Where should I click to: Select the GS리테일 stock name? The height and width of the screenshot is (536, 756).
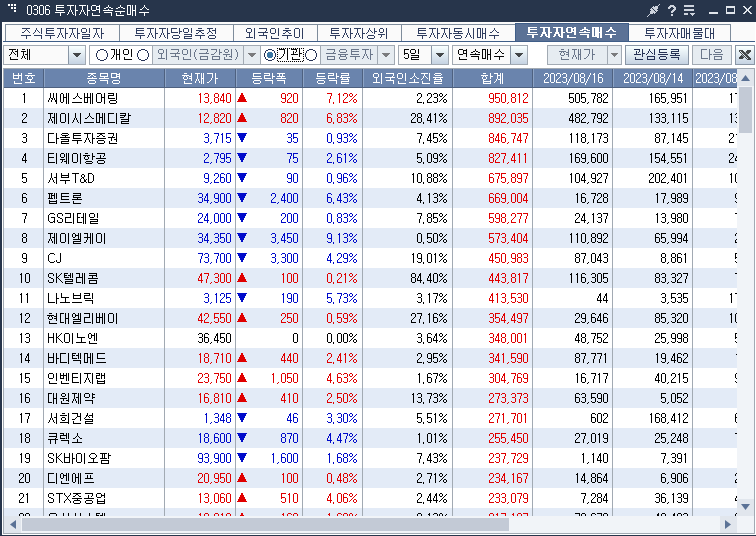tap(73, 218)
